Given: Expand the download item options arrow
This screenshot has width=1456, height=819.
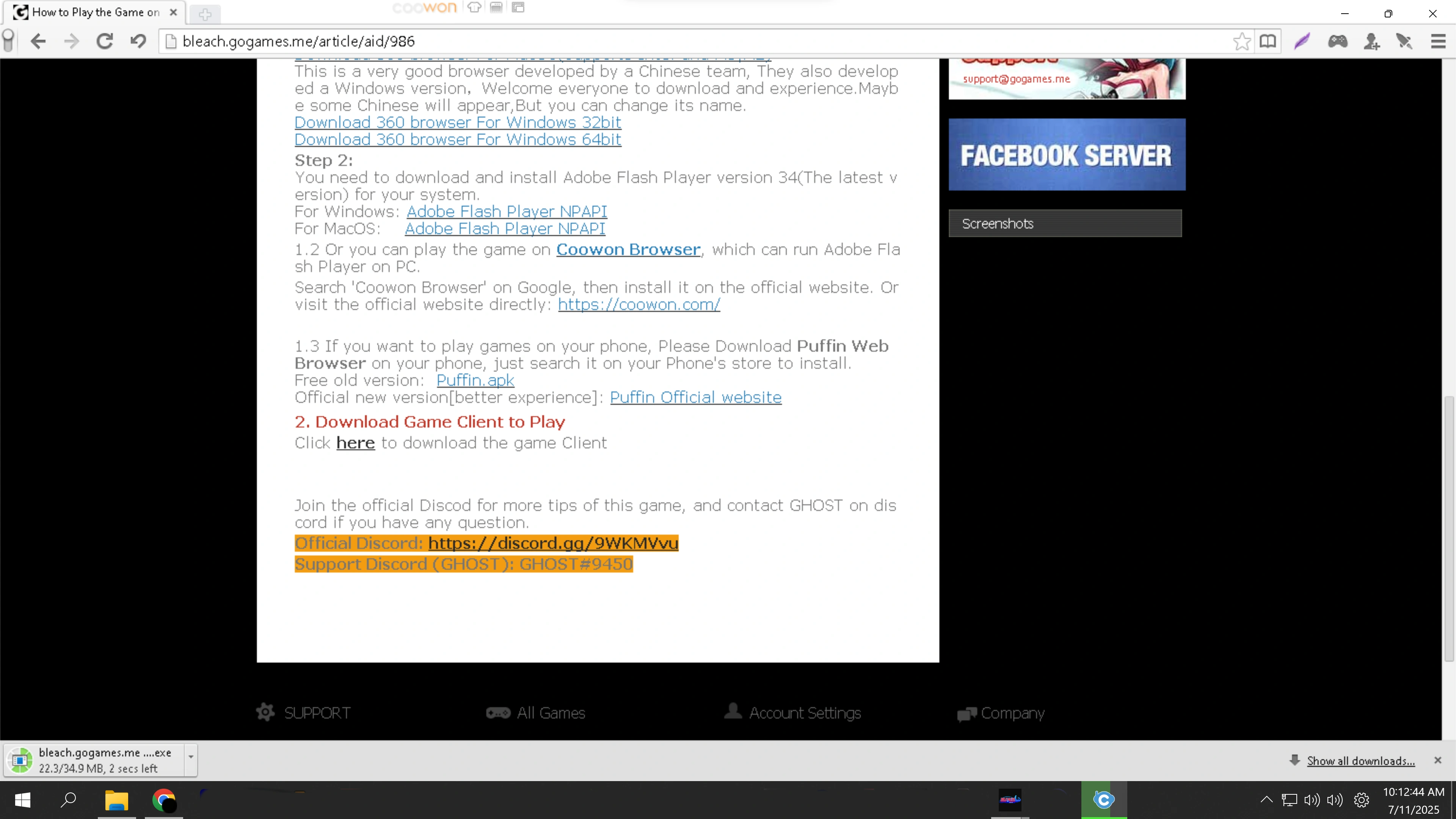Looking at the screenshot, I should coord(190,756).
